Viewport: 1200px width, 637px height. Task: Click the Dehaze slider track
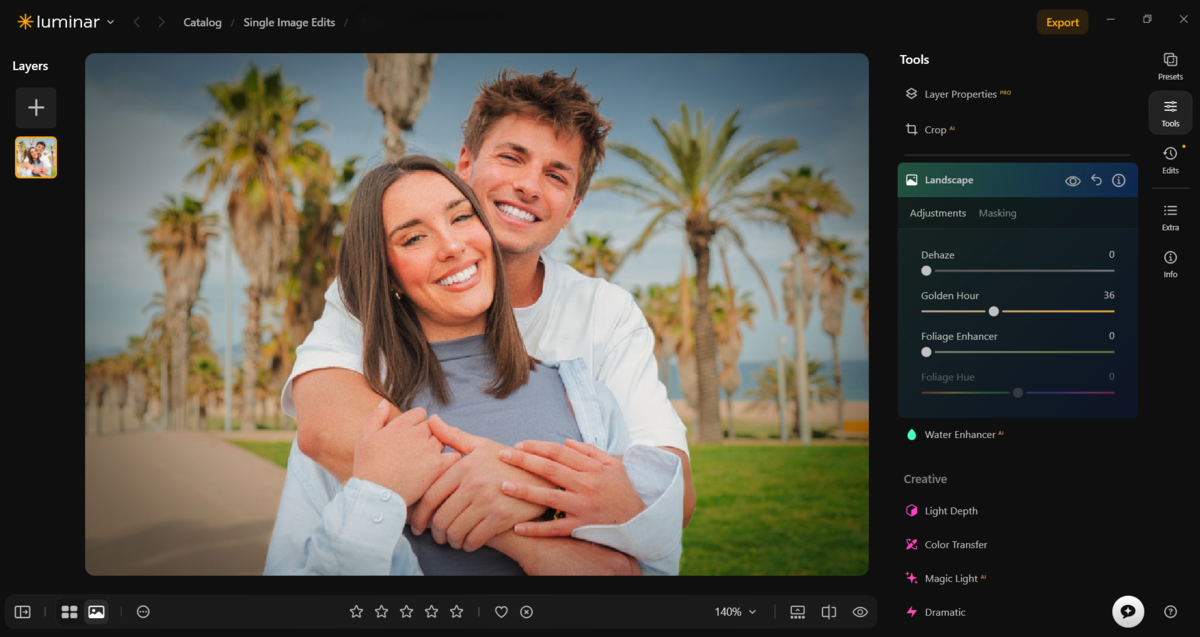1018,270
